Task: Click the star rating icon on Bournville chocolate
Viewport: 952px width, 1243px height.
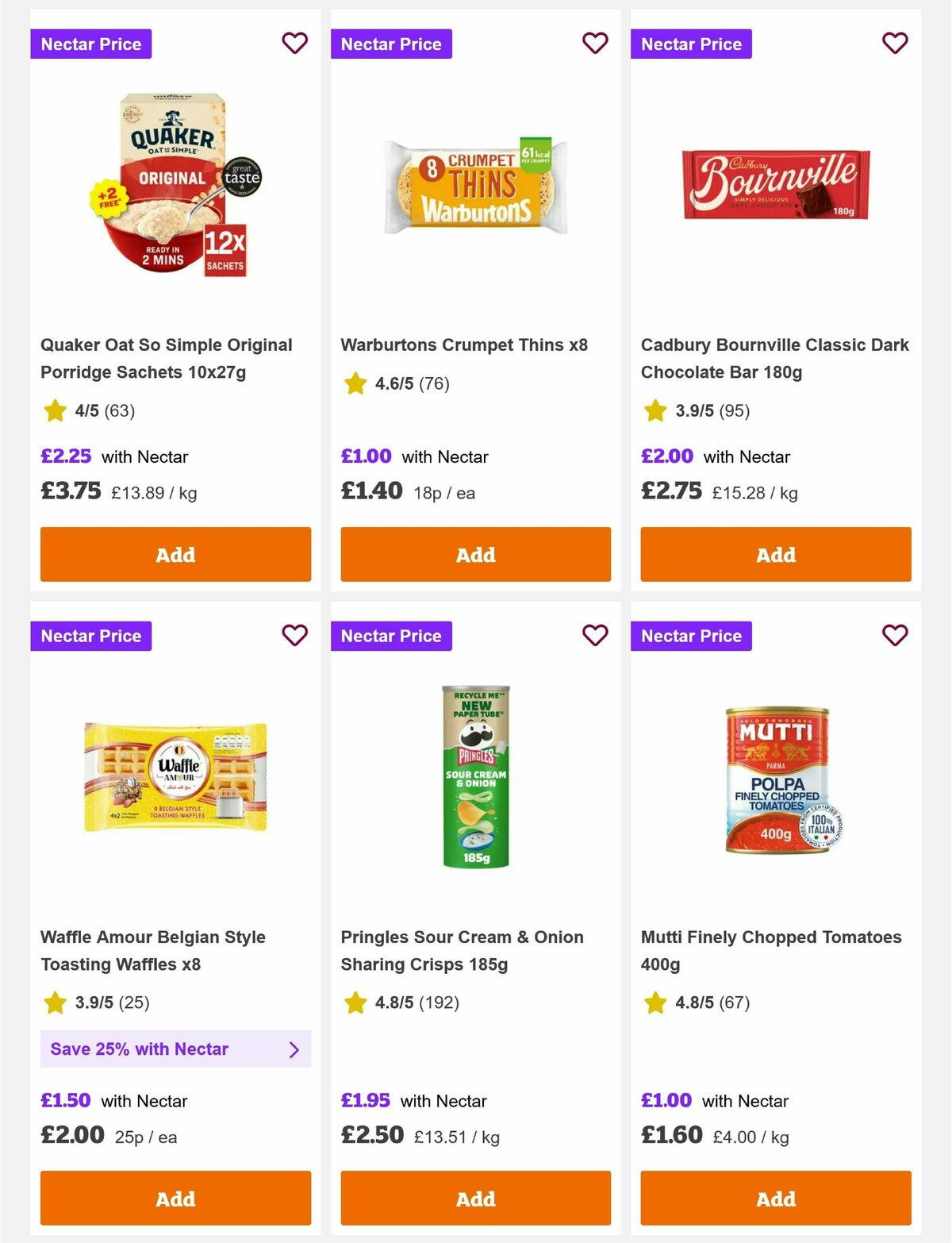Action: (x=654, y=411)
